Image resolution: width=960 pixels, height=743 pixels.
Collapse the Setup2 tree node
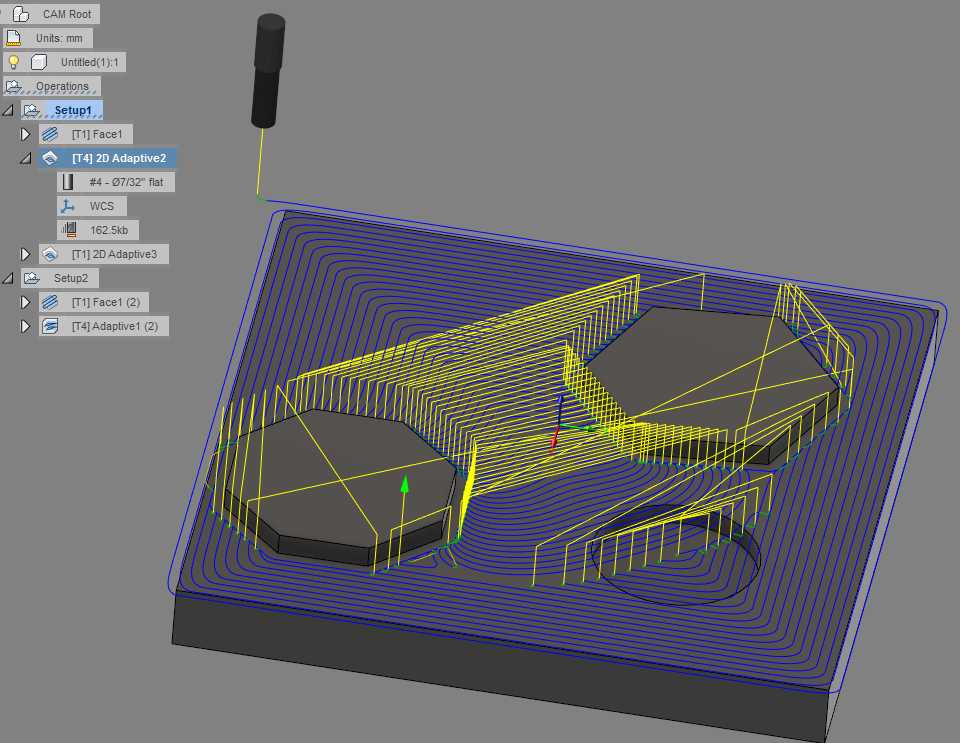(8, 278)
